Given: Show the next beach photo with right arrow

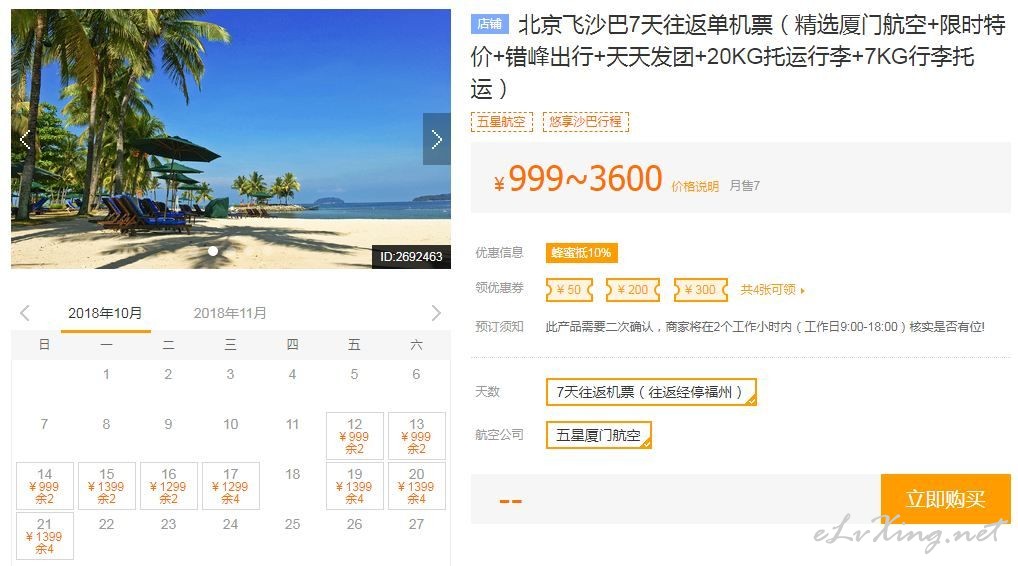Looking at the screenshot, I should [436, 139].
